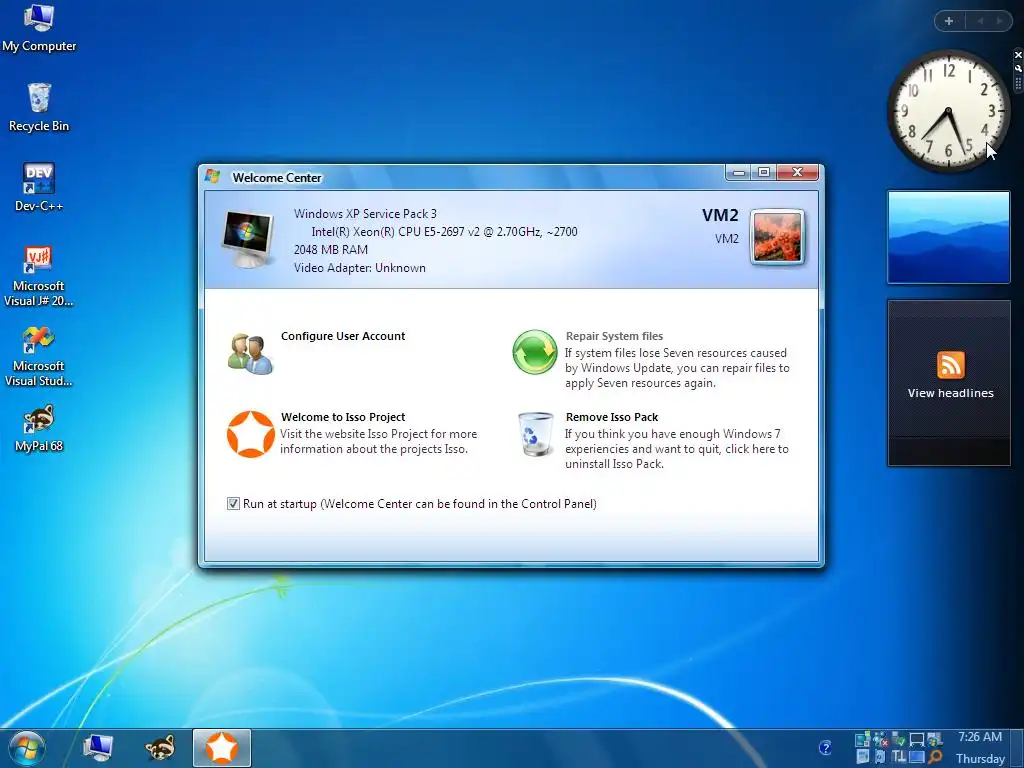Click the tray icon with green checkmark
Viewport: 1024px width, 768px height.
[x=899, y=739]
